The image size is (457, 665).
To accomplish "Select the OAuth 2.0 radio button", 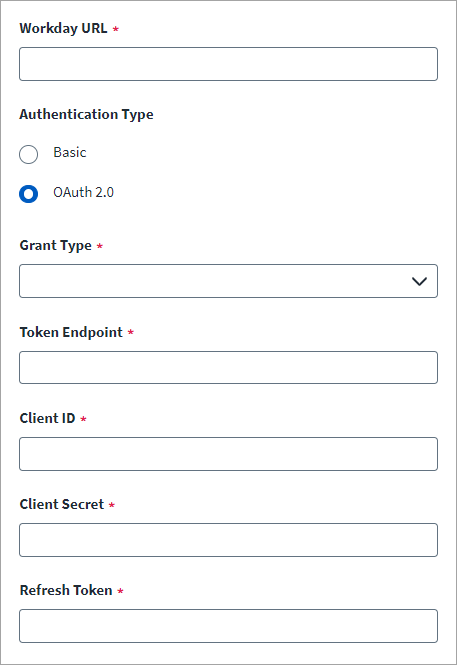I will [28, 194].
